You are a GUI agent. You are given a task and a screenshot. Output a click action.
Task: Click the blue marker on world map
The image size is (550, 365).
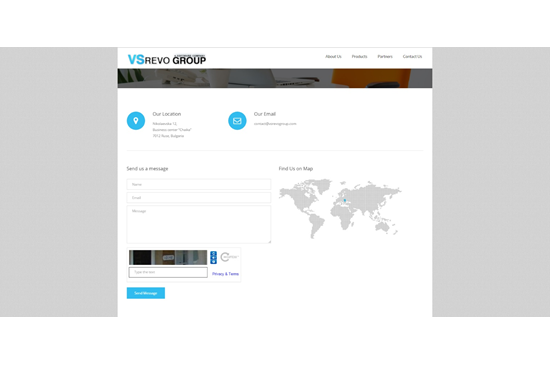pos(345,201)
